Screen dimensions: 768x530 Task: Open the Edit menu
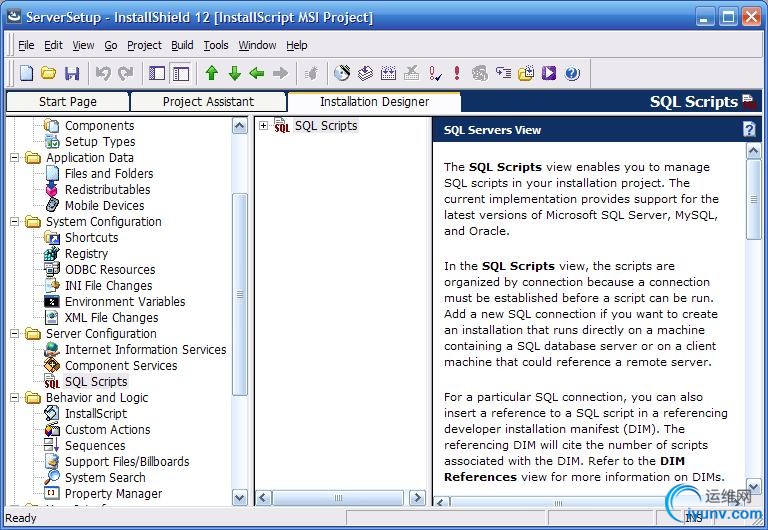click(53, 46)
